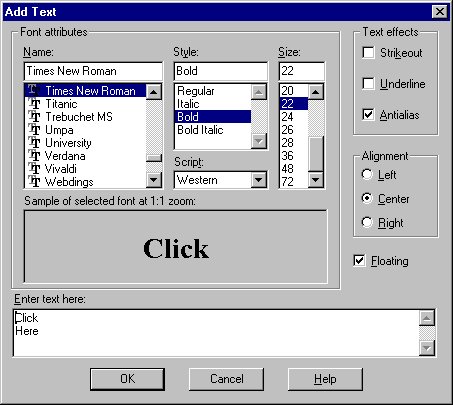
Task: Click the Help button
Action: pos(325,379)
